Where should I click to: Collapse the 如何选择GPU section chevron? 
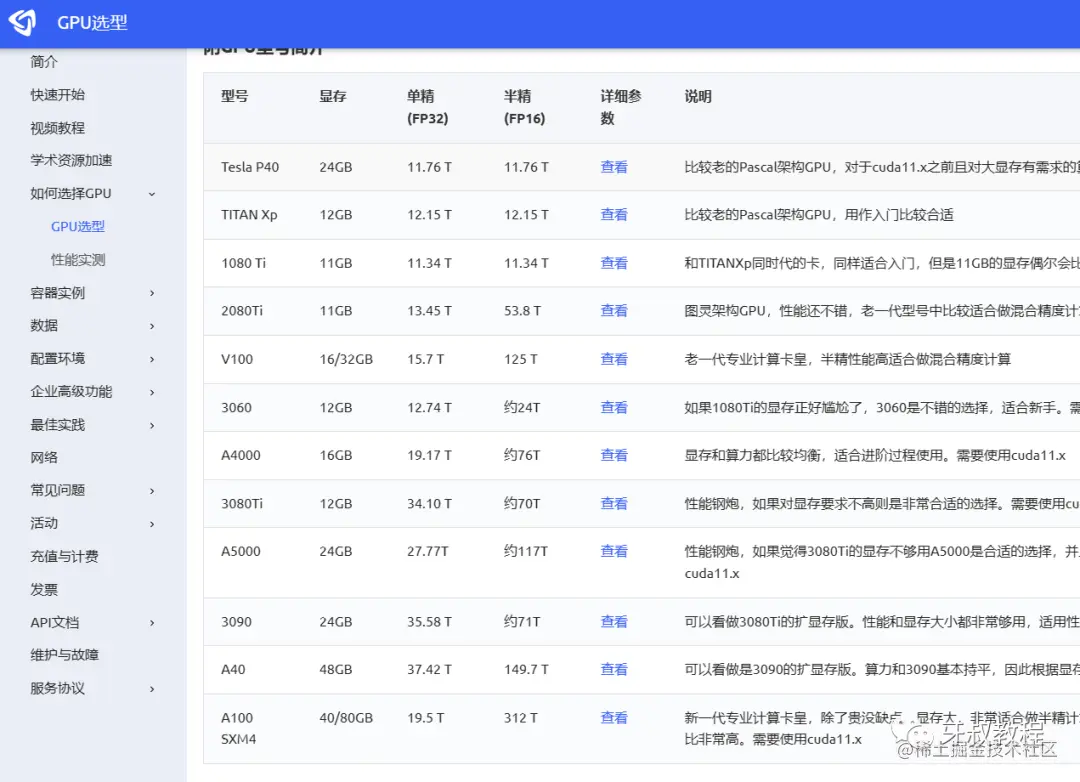[152, 194]
